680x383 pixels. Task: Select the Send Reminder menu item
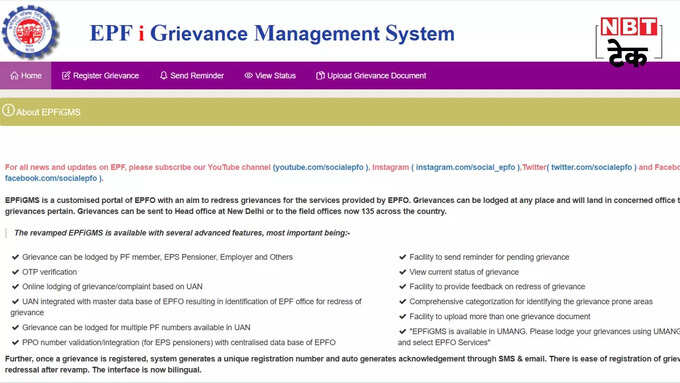(192, 75)
